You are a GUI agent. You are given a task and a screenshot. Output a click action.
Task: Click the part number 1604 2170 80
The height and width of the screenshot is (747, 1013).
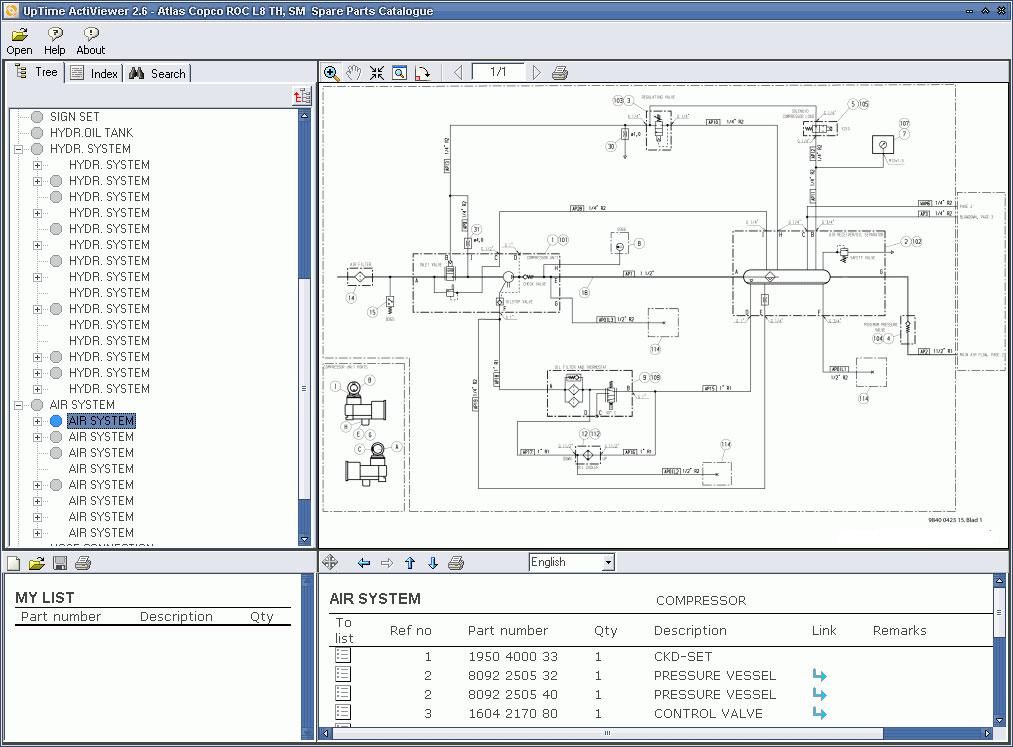(x=513, y=713)
